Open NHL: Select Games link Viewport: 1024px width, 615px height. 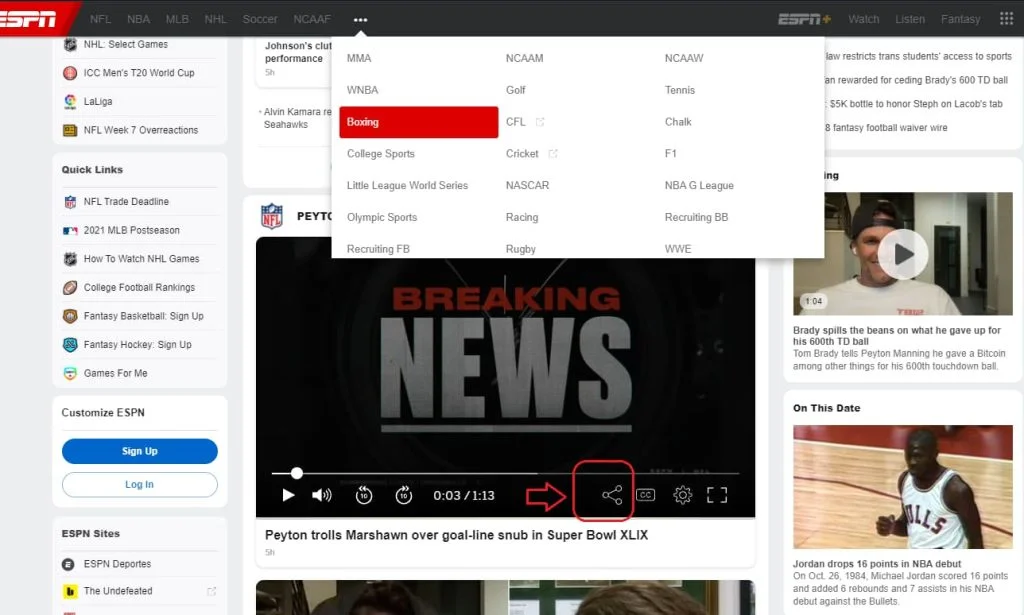[x=125, y=44]
